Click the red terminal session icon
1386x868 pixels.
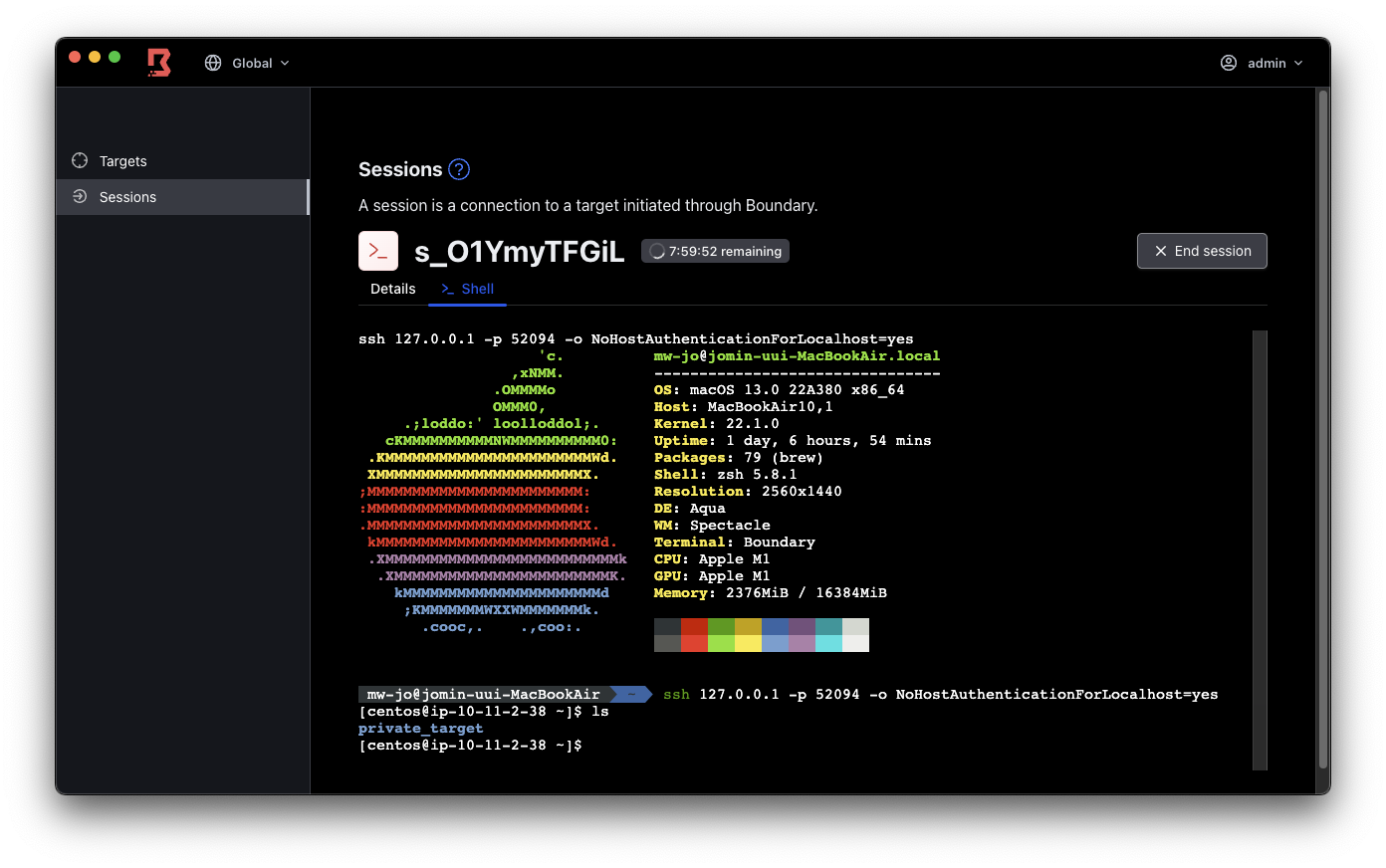click(378, 251)
